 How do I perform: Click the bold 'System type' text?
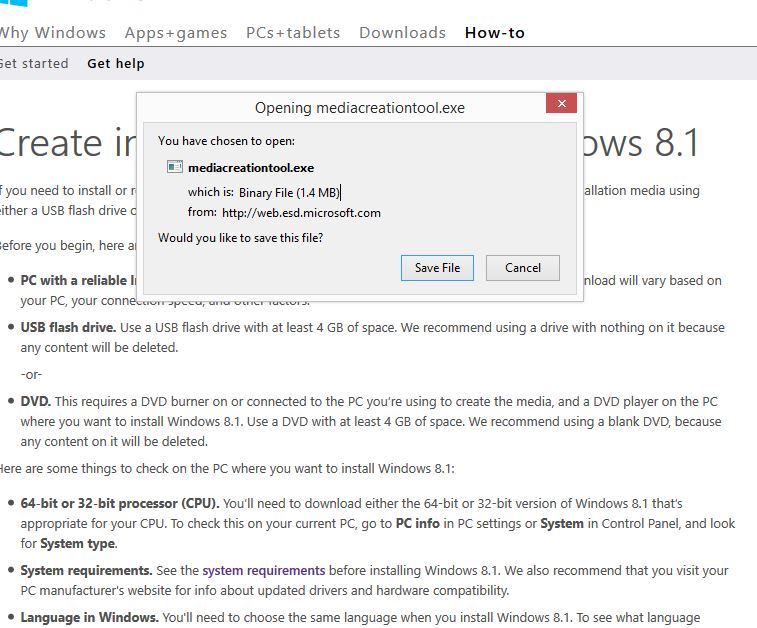click(x=78, y=544)
